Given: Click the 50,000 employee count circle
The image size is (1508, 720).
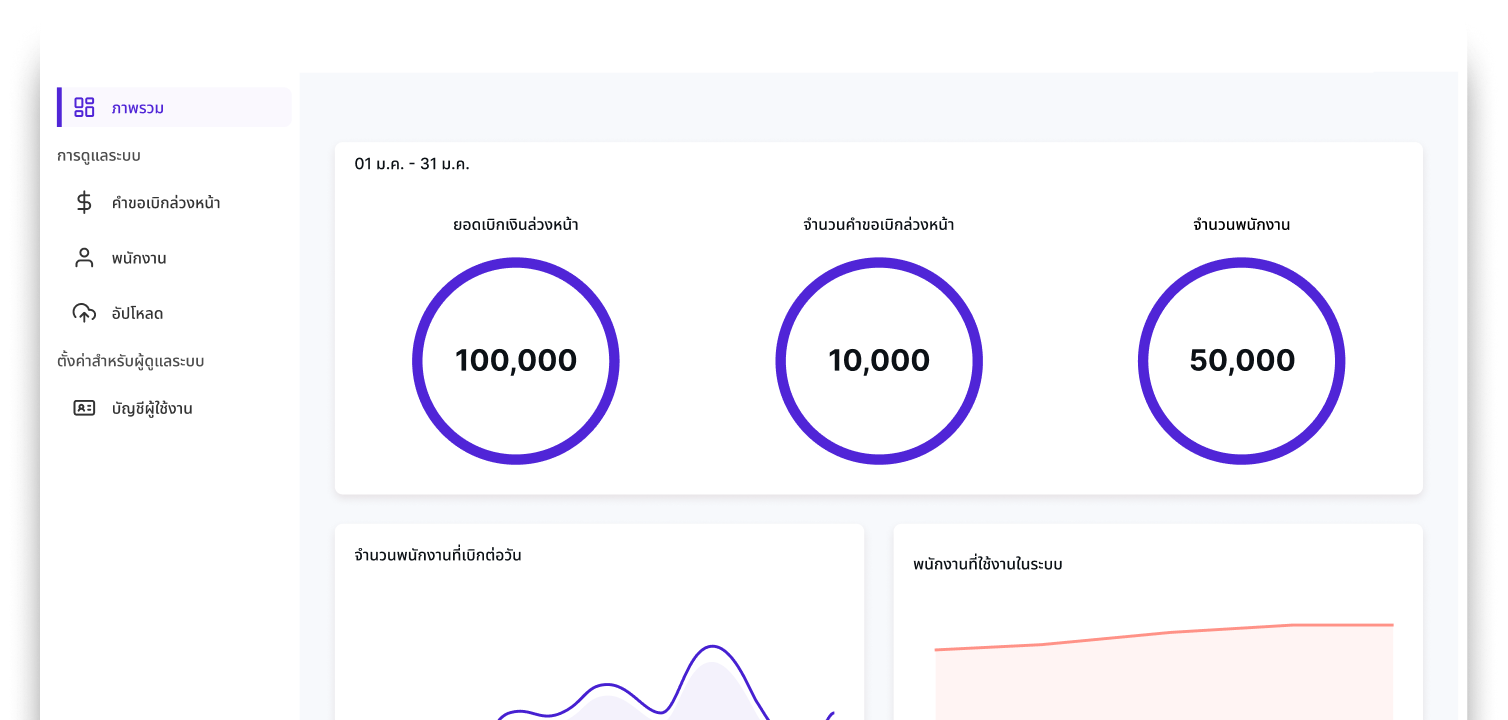Looking at the screenshot, I should point(1242,360).
